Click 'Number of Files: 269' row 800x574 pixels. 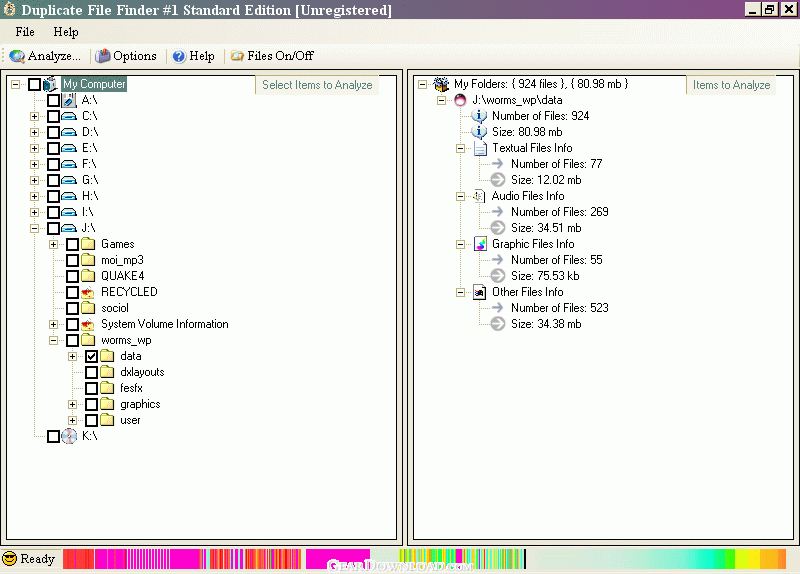tap(560, 212)
